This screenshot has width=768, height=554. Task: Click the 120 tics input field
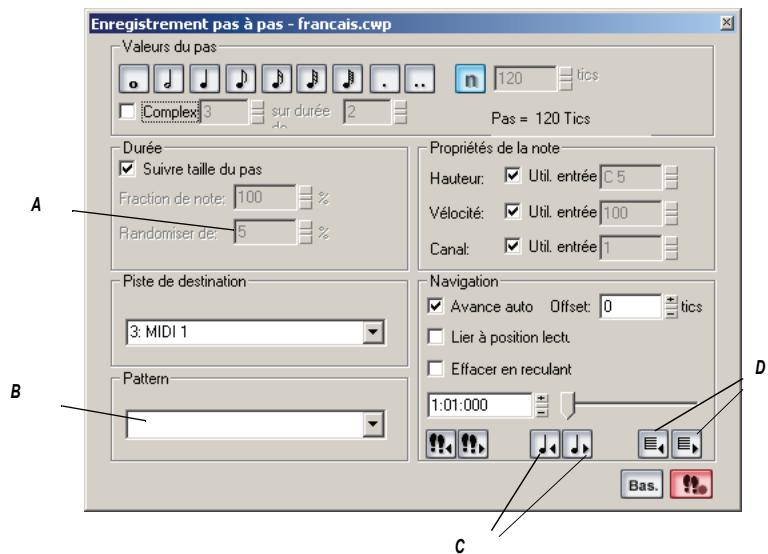(525, 79)
